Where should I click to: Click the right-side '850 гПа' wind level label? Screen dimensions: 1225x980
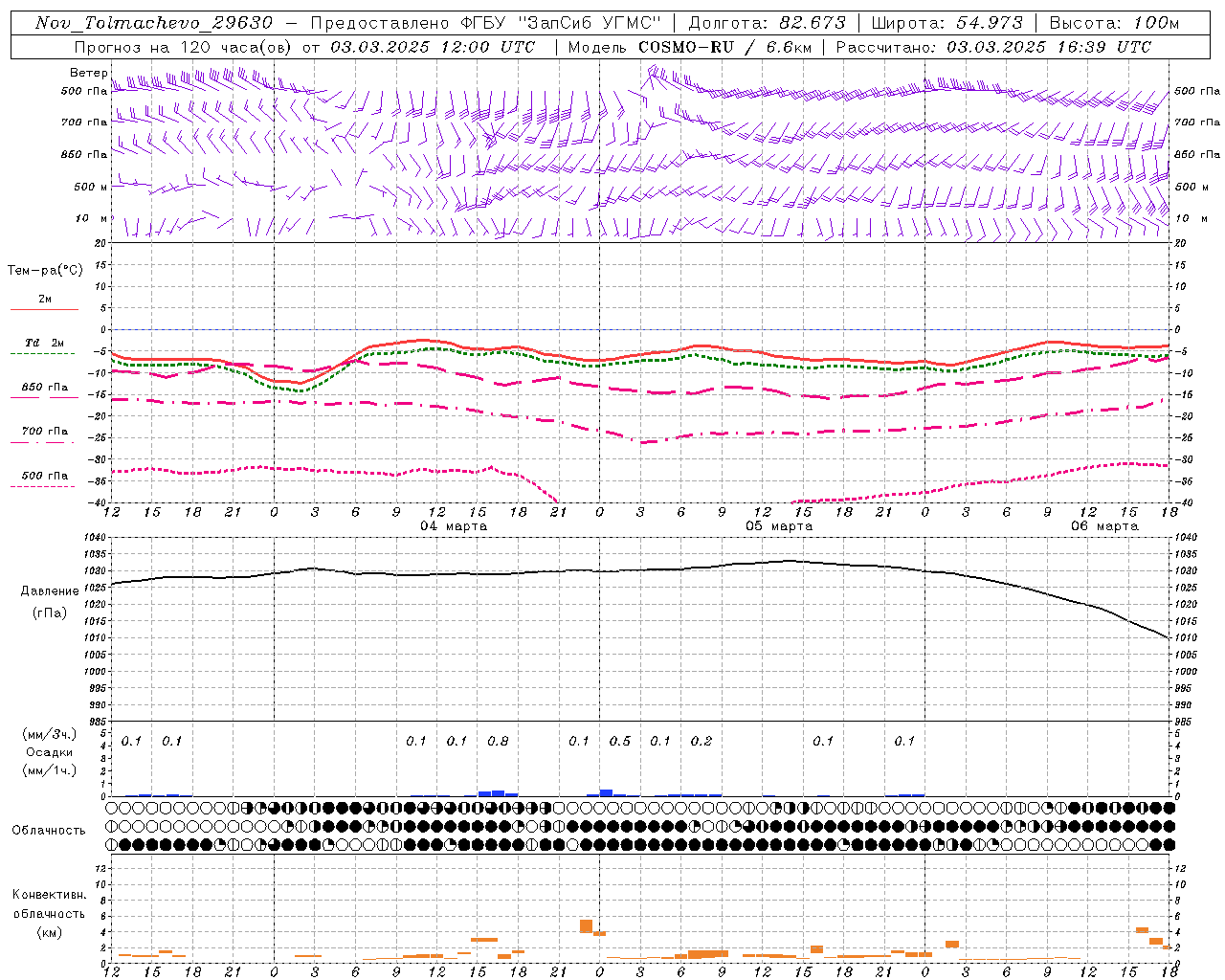click(1197, 154)
